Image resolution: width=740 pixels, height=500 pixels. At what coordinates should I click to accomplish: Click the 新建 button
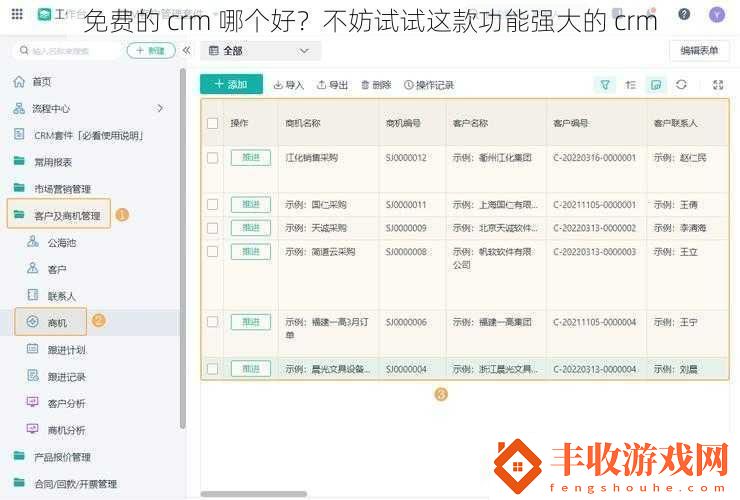[151, 51]
